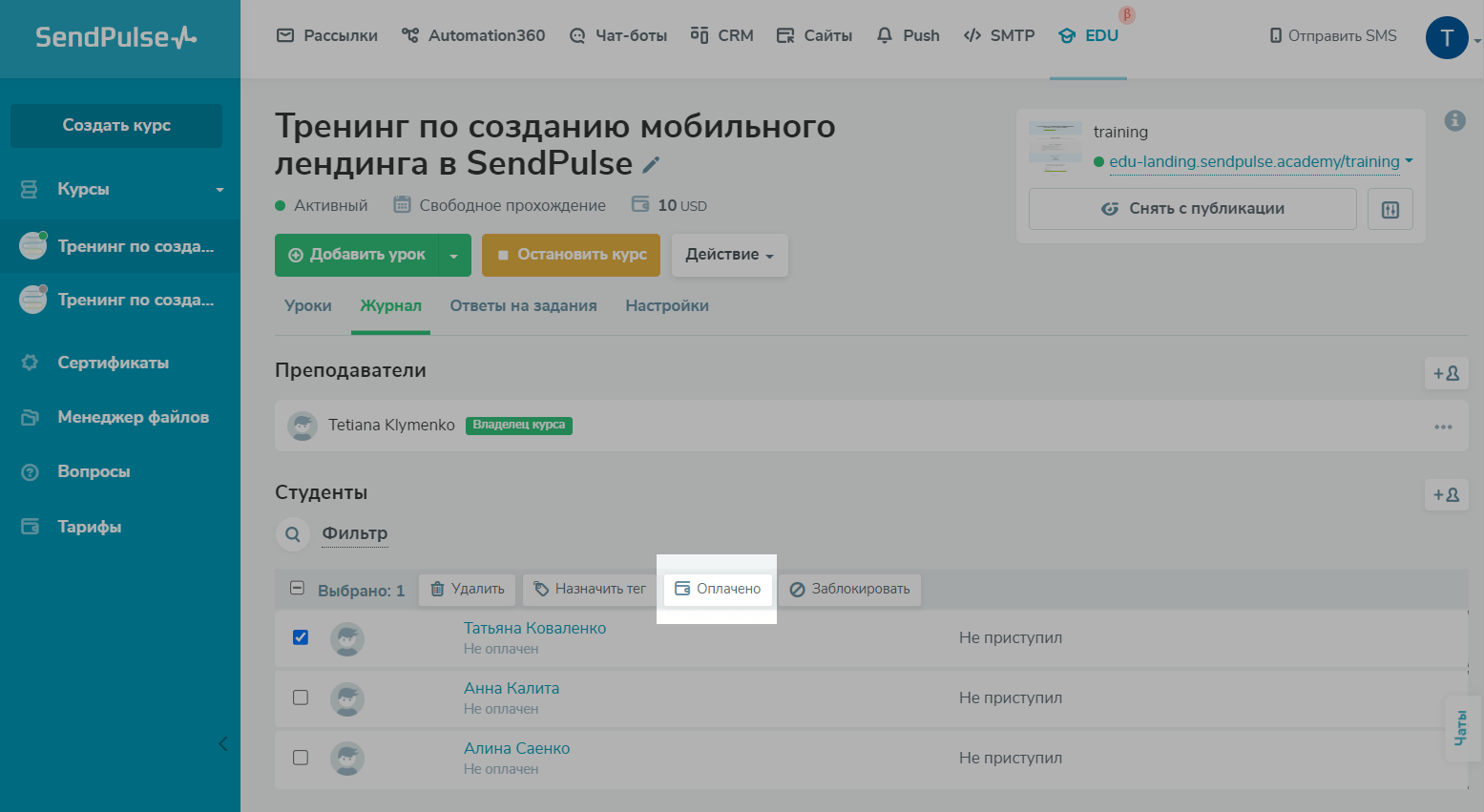Go to Push notifications
The image size is (1484, 812).
pyautogui.click(x=909, y=36)
